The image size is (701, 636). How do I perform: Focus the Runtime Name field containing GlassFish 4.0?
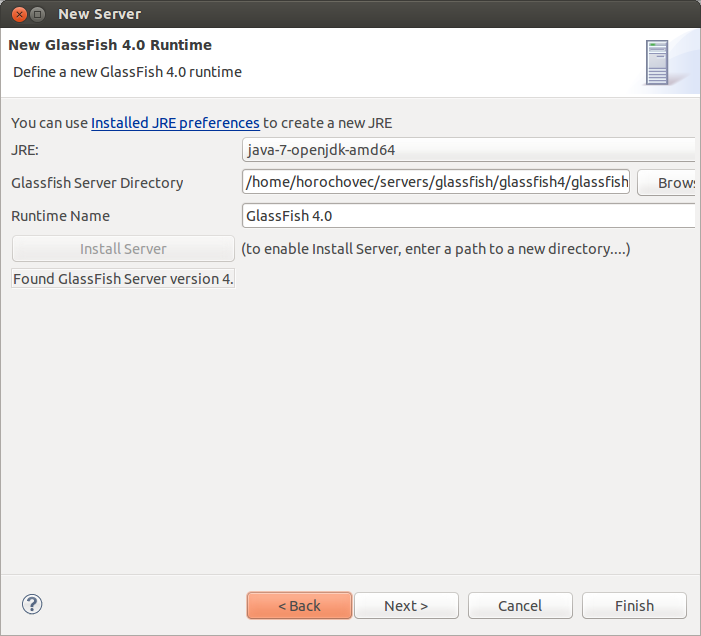(469, 216)
